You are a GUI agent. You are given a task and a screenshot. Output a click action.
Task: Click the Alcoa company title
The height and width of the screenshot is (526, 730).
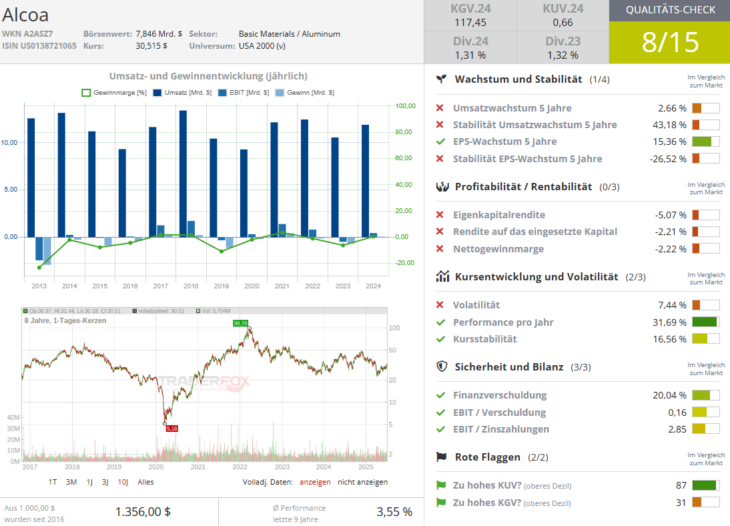(25, 15)
